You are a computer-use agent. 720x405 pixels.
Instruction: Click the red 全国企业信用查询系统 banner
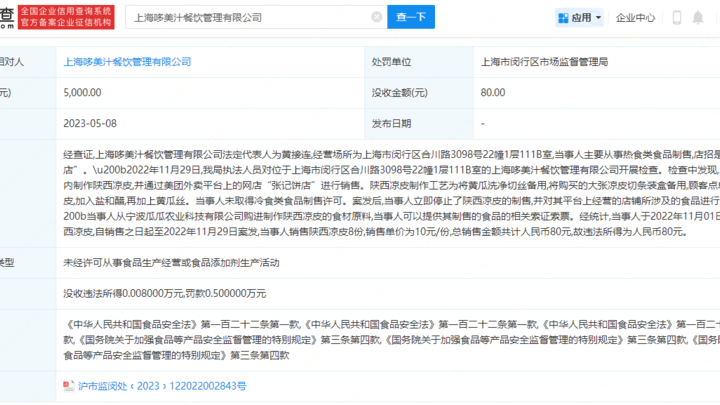[66, 17]
